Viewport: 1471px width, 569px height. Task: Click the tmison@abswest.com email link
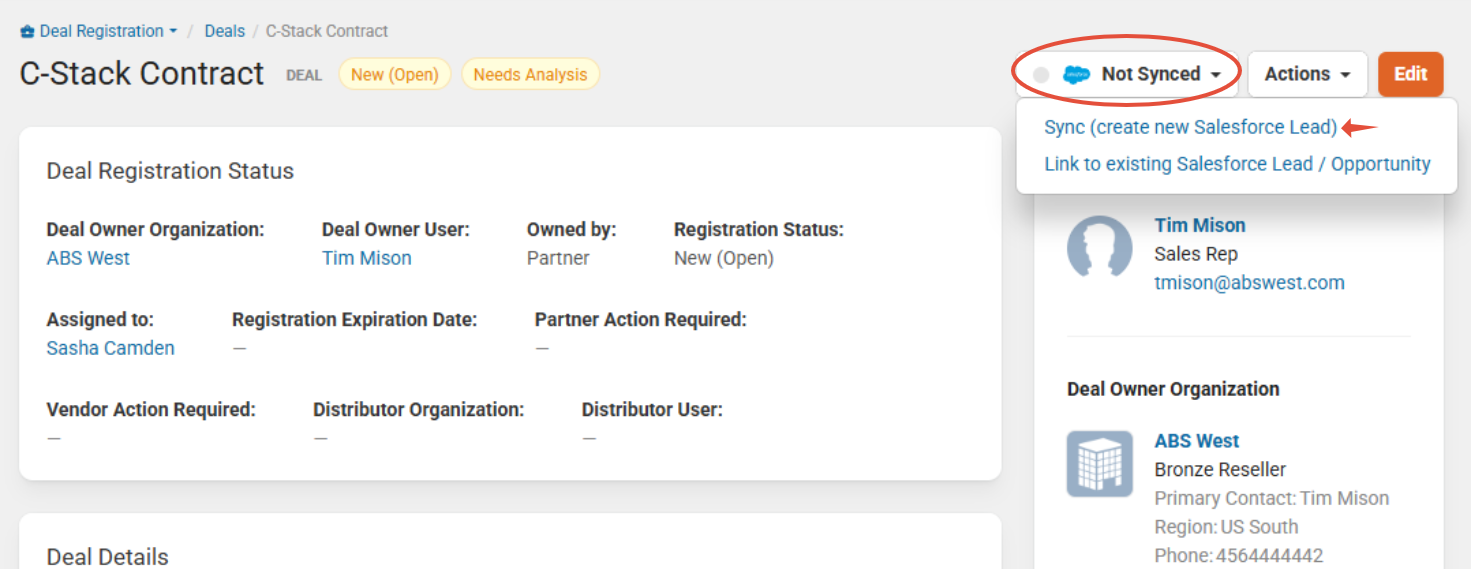pyautogui.click(x=1249, y=283)
